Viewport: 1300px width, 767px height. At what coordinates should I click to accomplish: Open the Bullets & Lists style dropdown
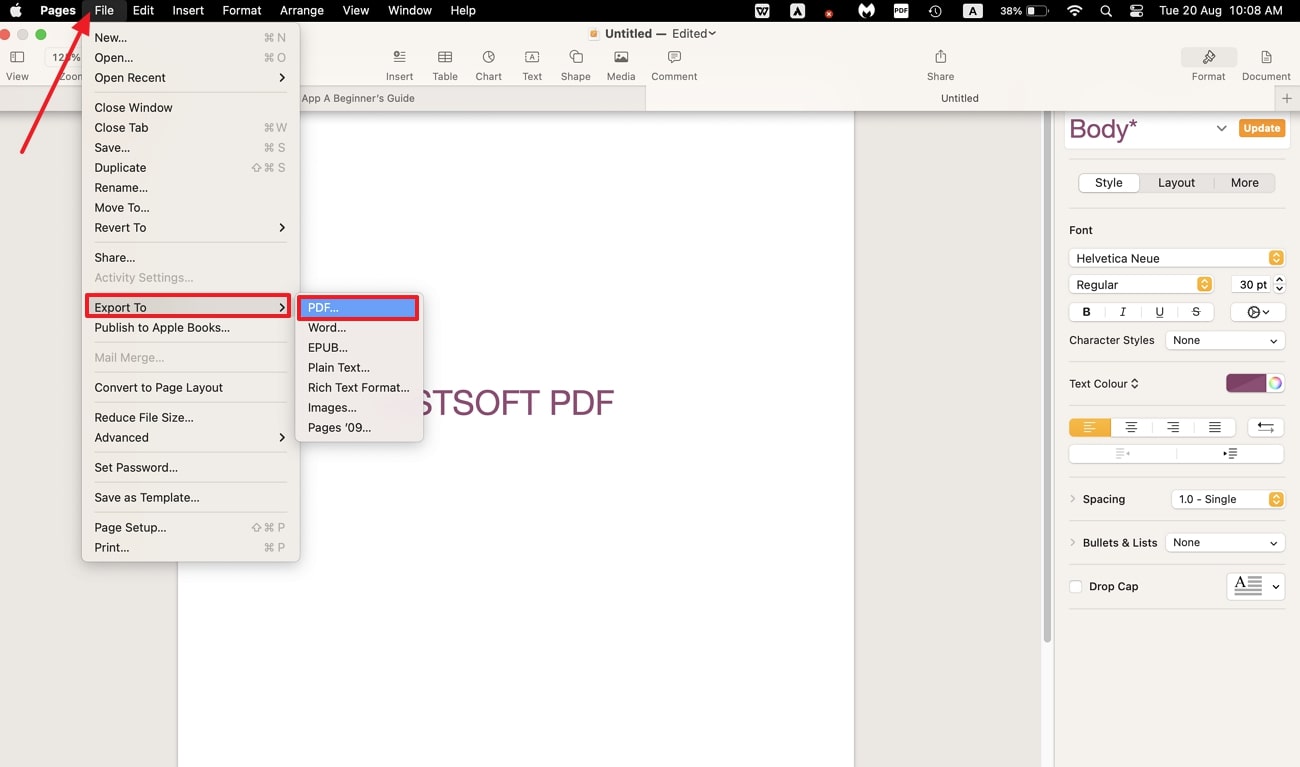(x=1225, y=542)
